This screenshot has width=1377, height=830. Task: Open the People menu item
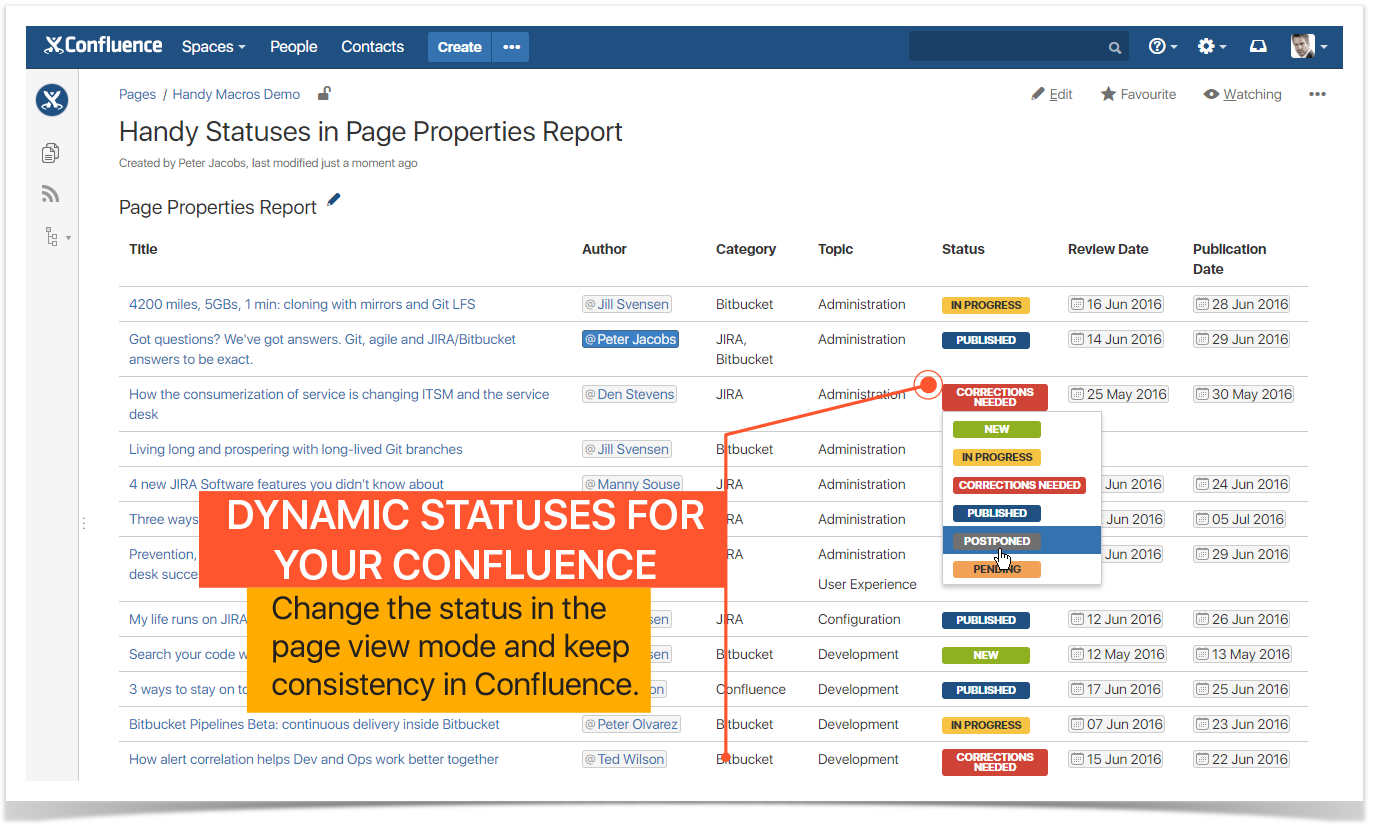tap(293, 47)
